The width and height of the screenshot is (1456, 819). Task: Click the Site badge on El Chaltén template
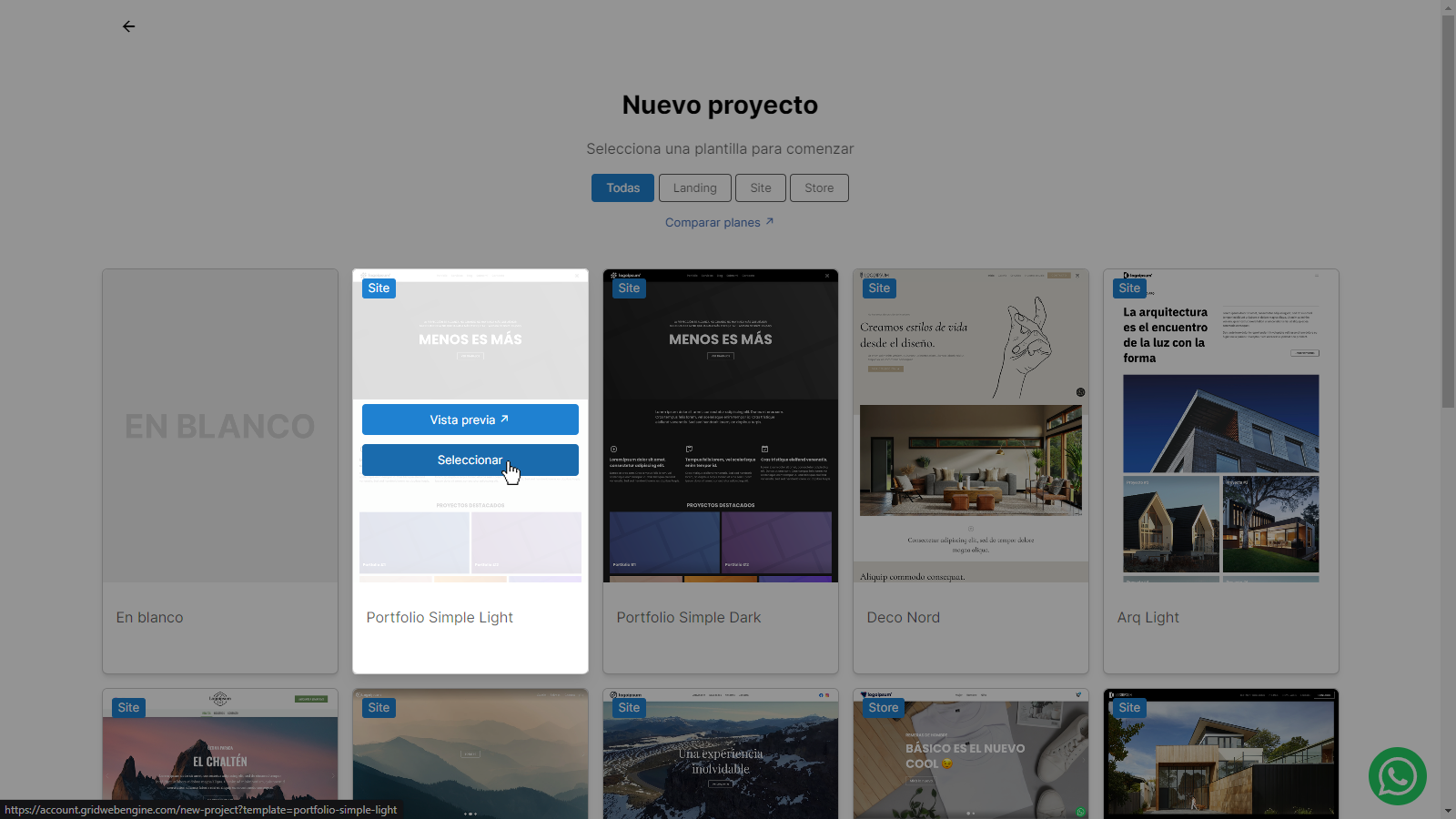pyautogui.click(x=128, y=708)
